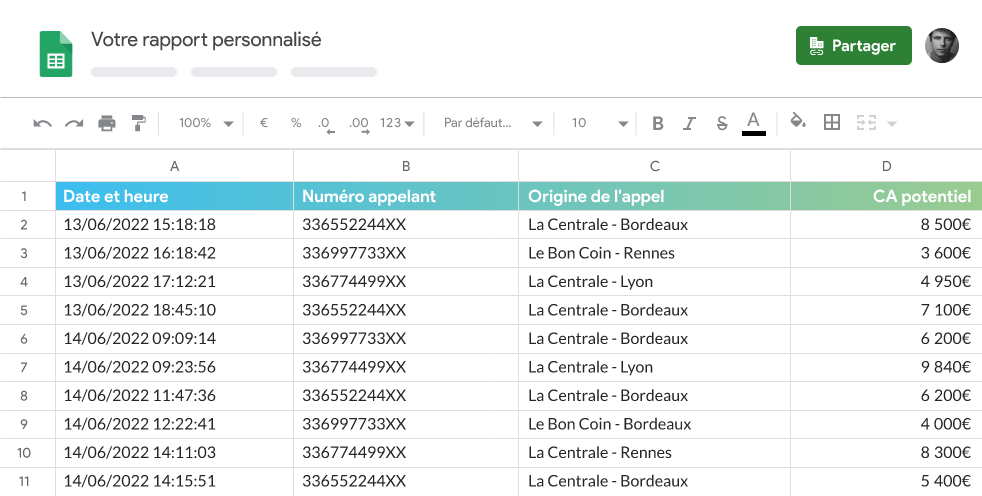
Task: Open the font size 10 dropdown
Action: tap(599, 123)
